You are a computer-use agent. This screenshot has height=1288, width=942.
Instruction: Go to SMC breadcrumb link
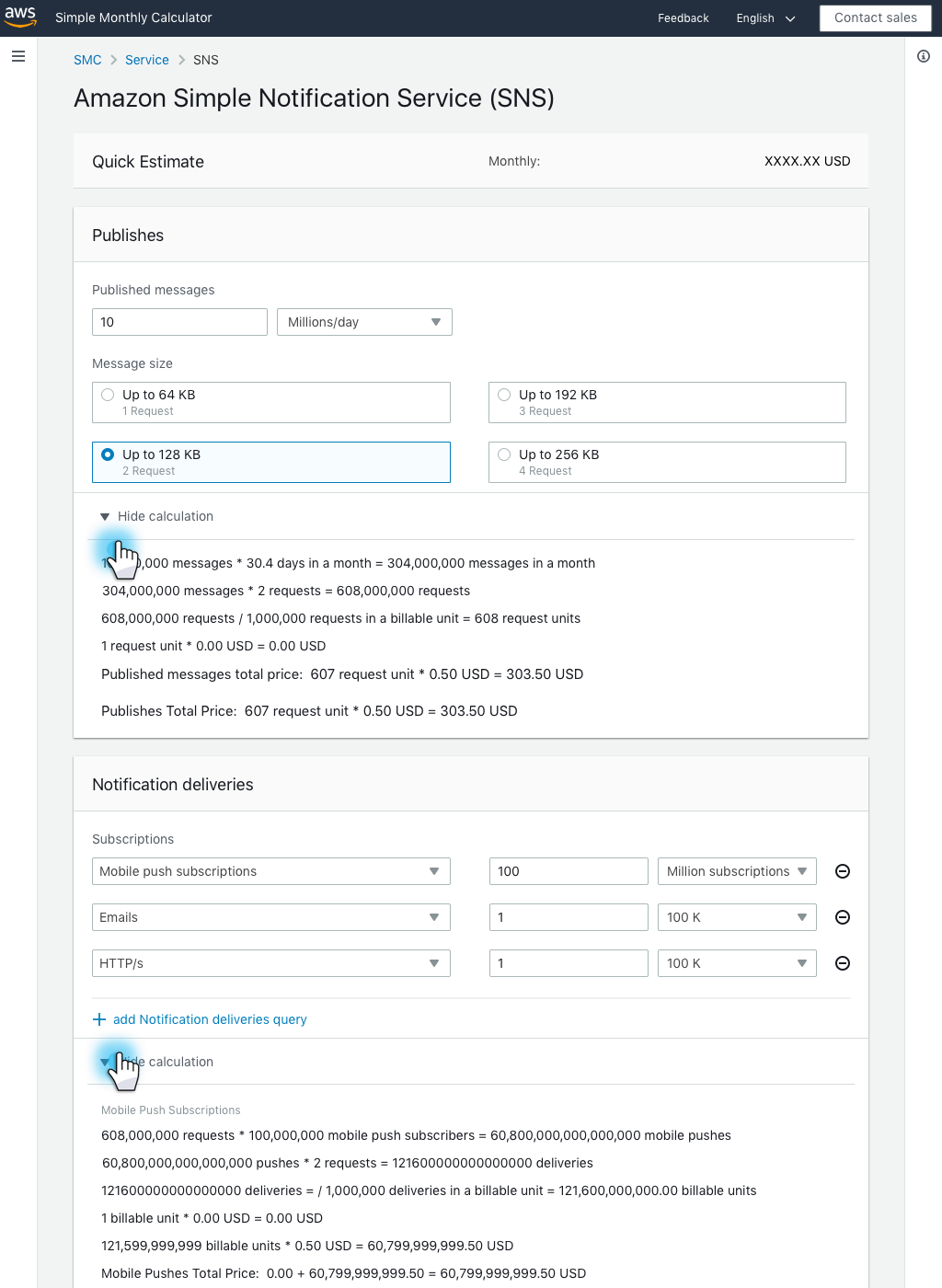click(87, 60)
